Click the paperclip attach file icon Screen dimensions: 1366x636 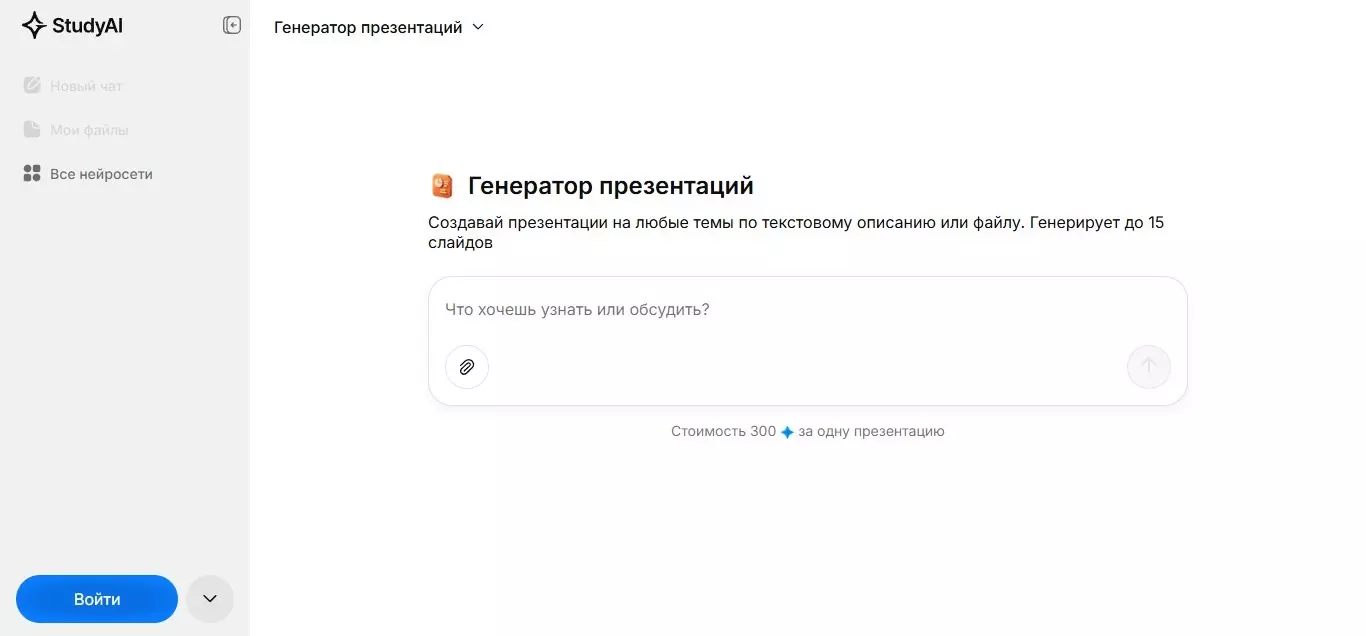pyautogui.click(x=467, y=367)
